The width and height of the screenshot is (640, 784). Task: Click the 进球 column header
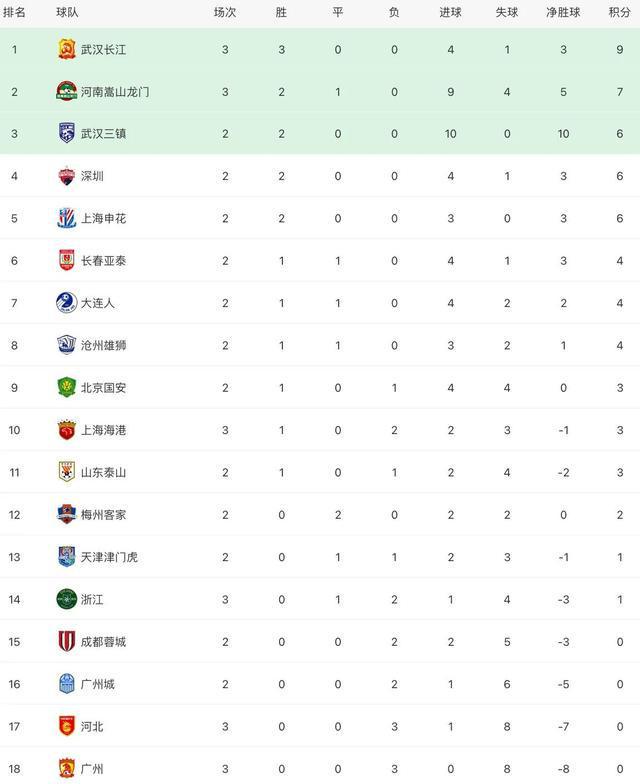click(450, 12)
